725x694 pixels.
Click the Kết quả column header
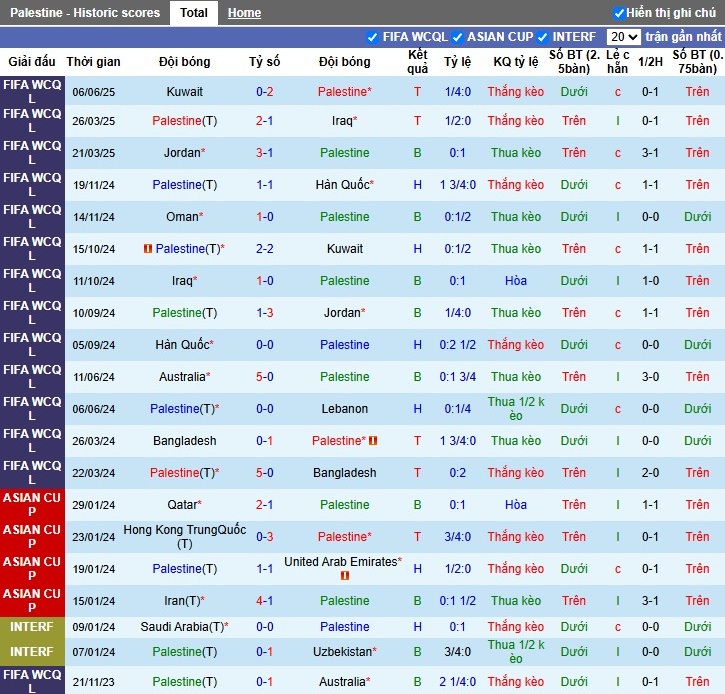click(418, 61)
